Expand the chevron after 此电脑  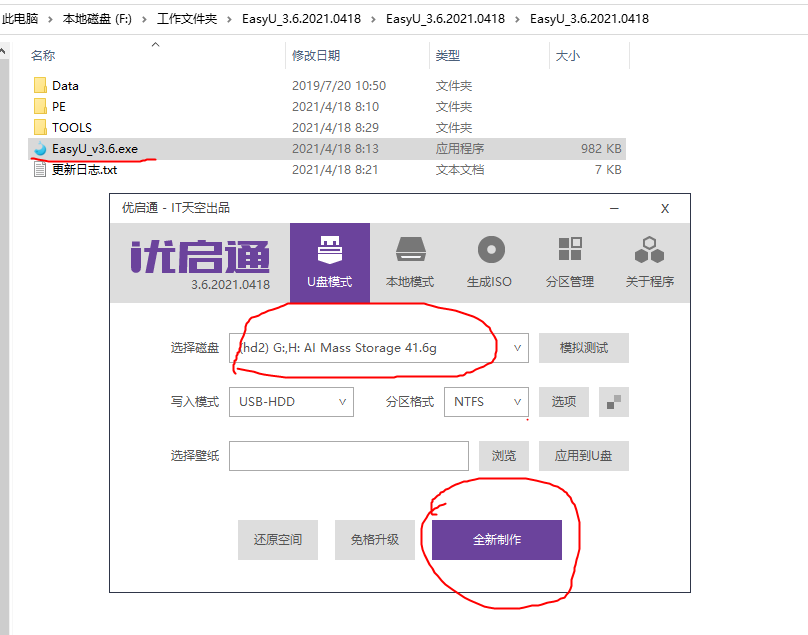click(x=50, y=20)
